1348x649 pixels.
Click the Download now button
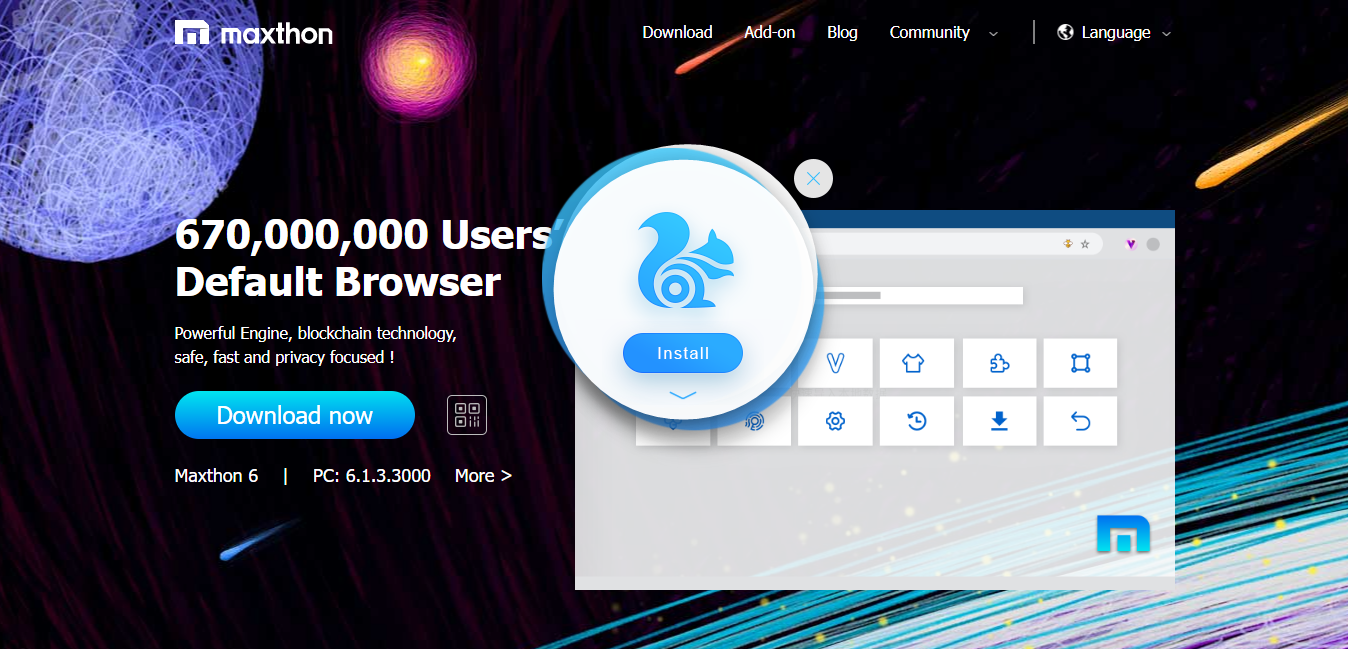(294, 415)
